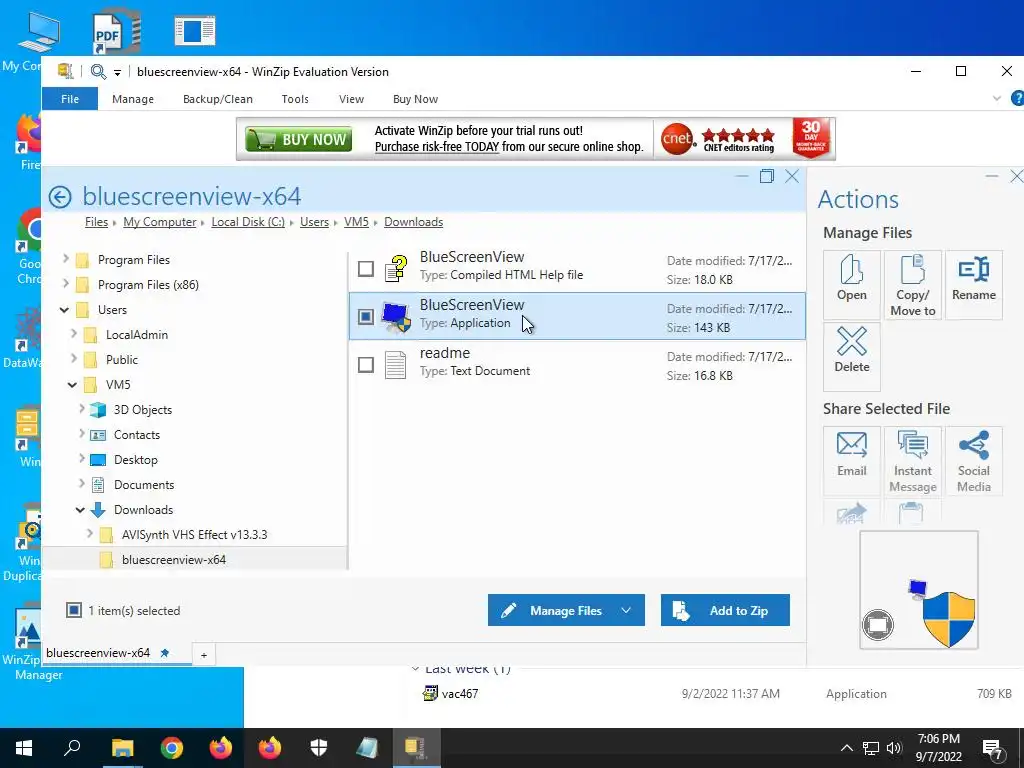Image resolution: width=1024 pixels, height=768 pixels.
Task: Open the Windows Start menu
Action: click(24, 748)
